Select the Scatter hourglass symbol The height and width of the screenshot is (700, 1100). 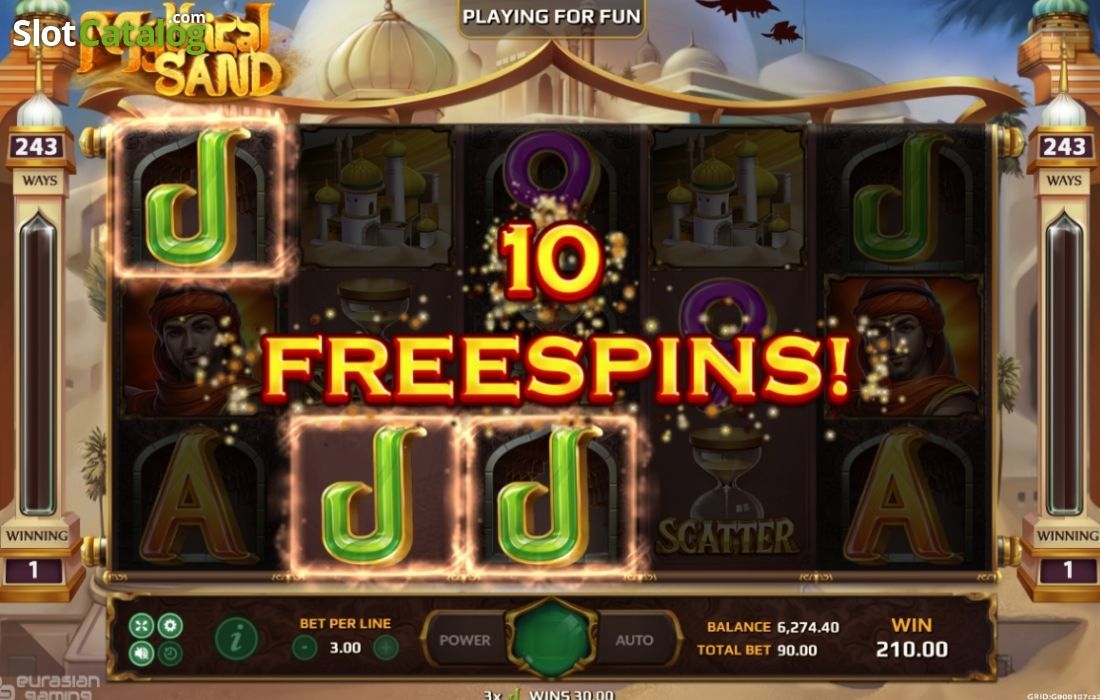point(727,494)
